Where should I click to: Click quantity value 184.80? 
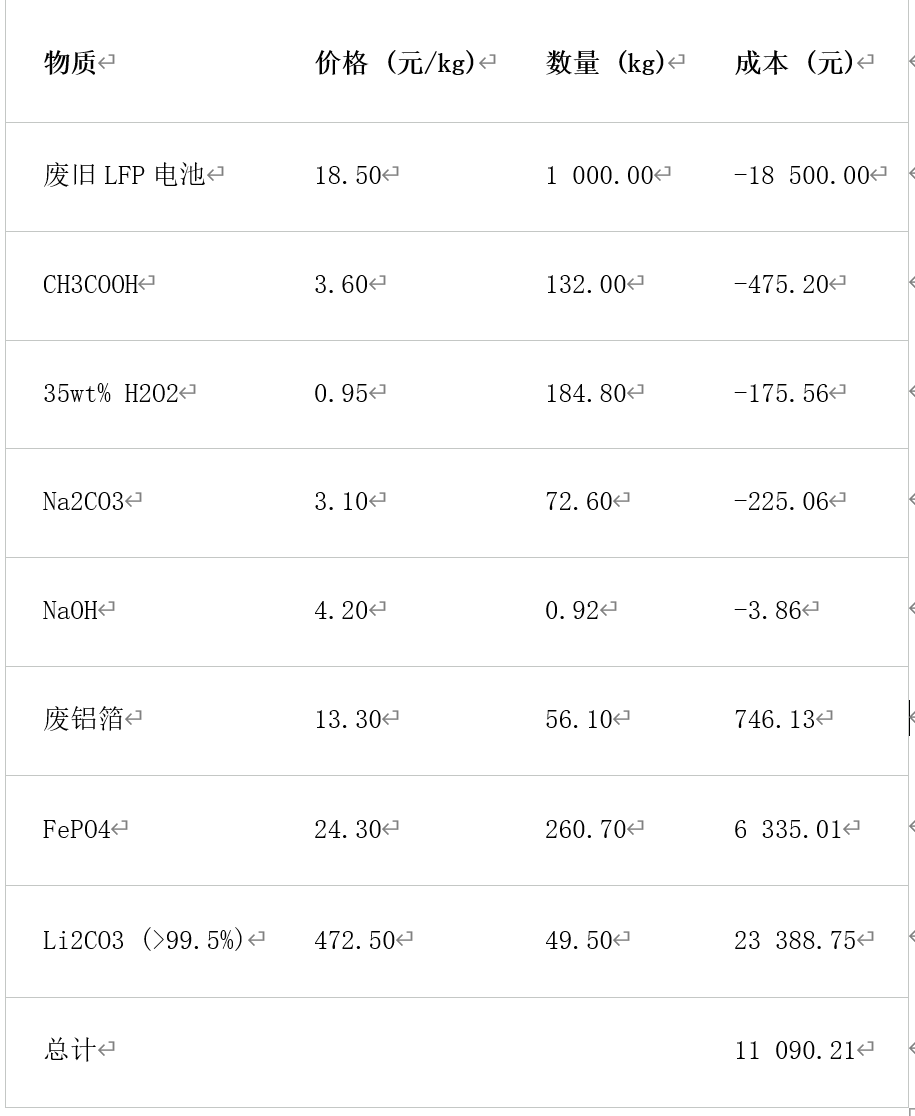(586, 393)
